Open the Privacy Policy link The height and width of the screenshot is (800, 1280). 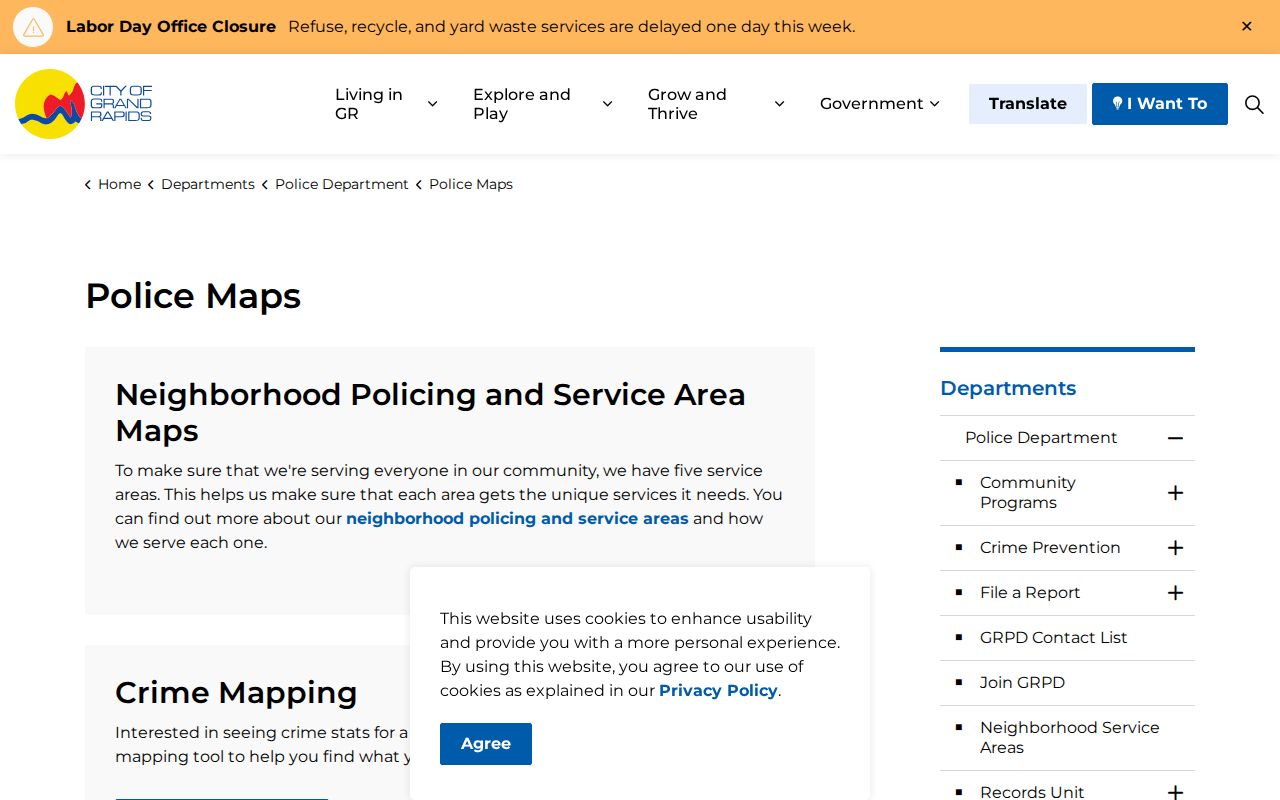718,690
